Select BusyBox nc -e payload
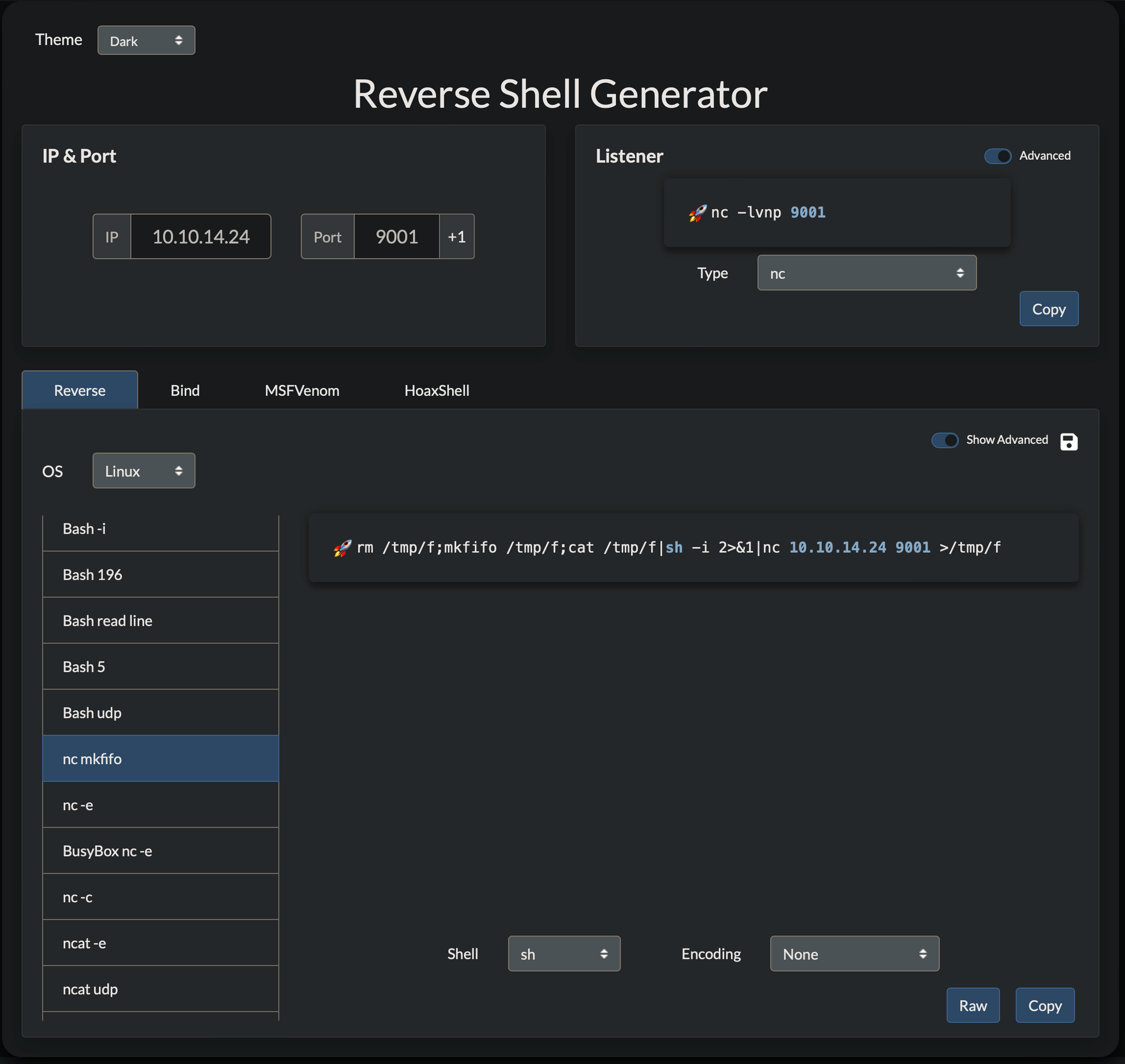Screen dimensions: 1125x1064 pos(160,851)
